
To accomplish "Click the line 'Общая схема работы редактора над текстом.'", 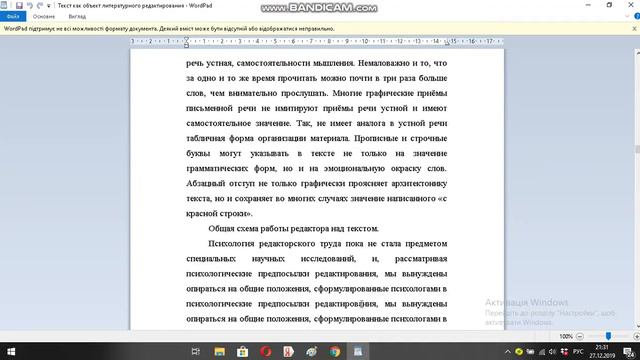I will coord(293,229).
